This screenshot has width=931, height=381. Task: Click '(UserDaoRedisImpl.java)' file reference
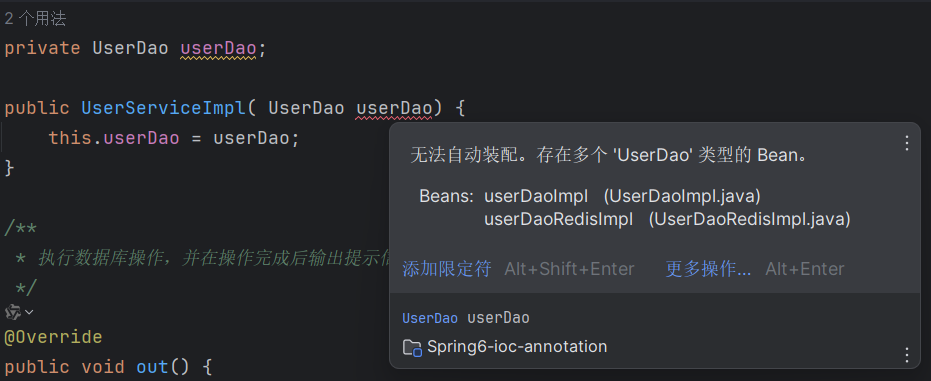click(x=749, y=219)
